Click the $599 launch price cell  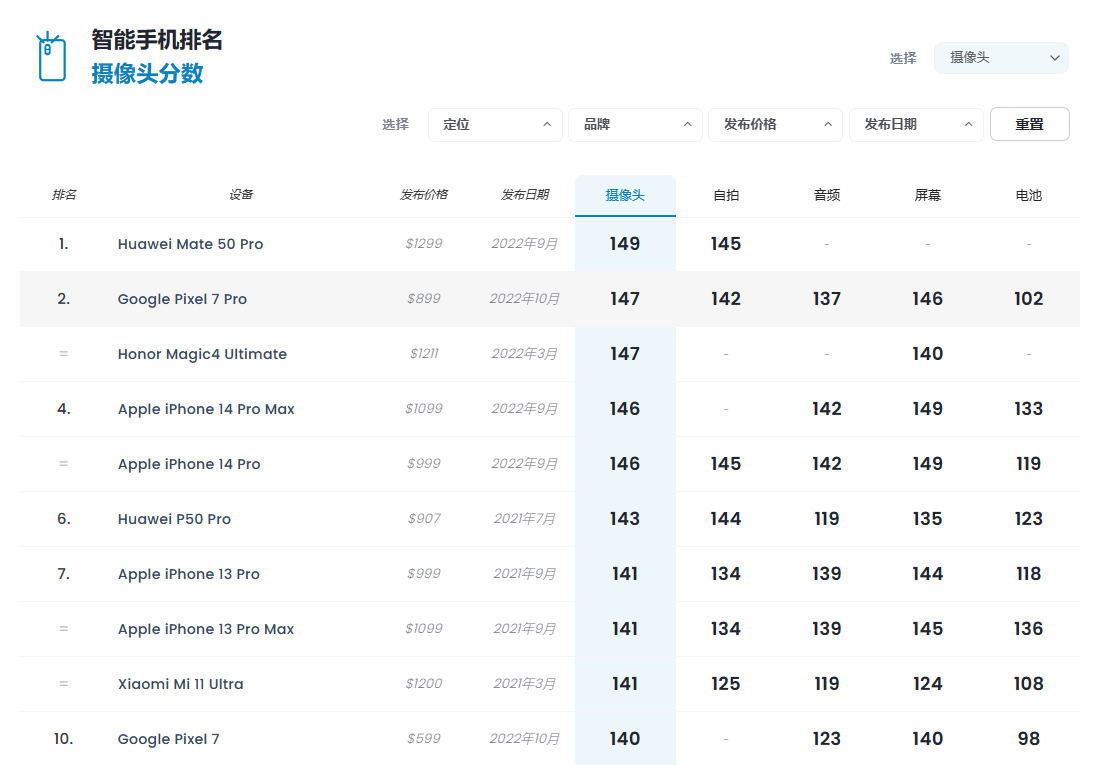424,739
